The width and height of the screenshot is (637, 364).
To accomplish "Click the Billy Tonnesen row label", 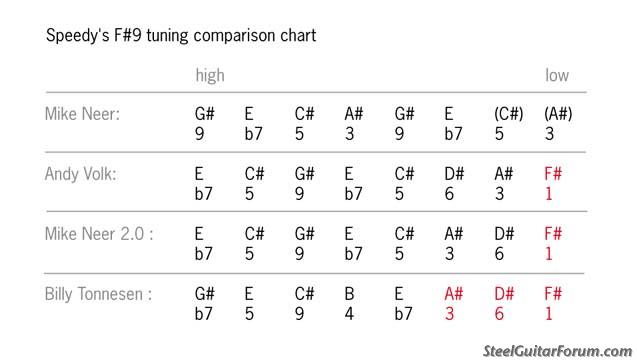I will (x=98, y=295).
